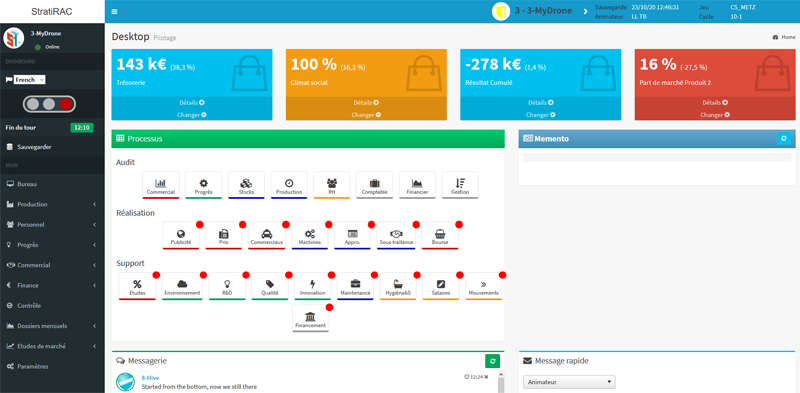Open the Commerciaux tile
The image size is (800, 393).
[x=266, y=236]
